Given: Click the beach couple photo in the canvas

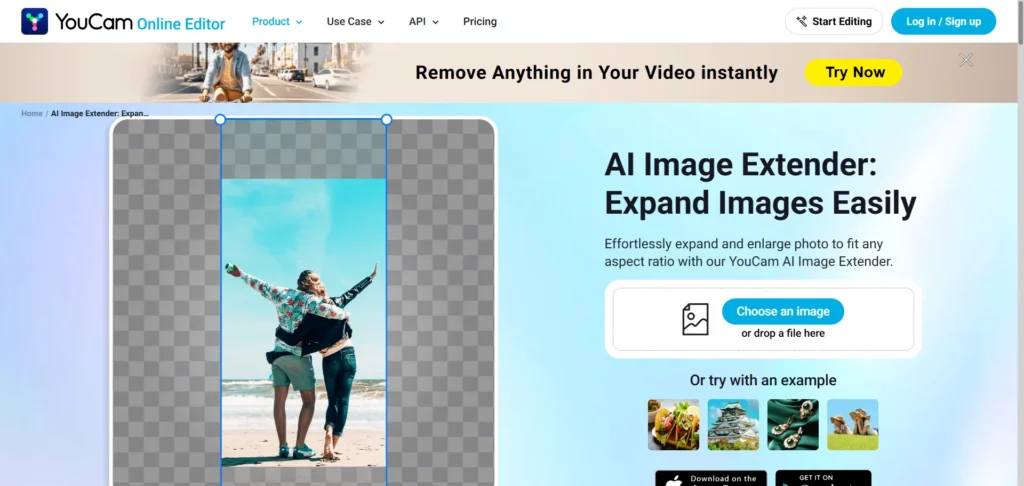Looking at the screenshot, I should tap(304, 322).
